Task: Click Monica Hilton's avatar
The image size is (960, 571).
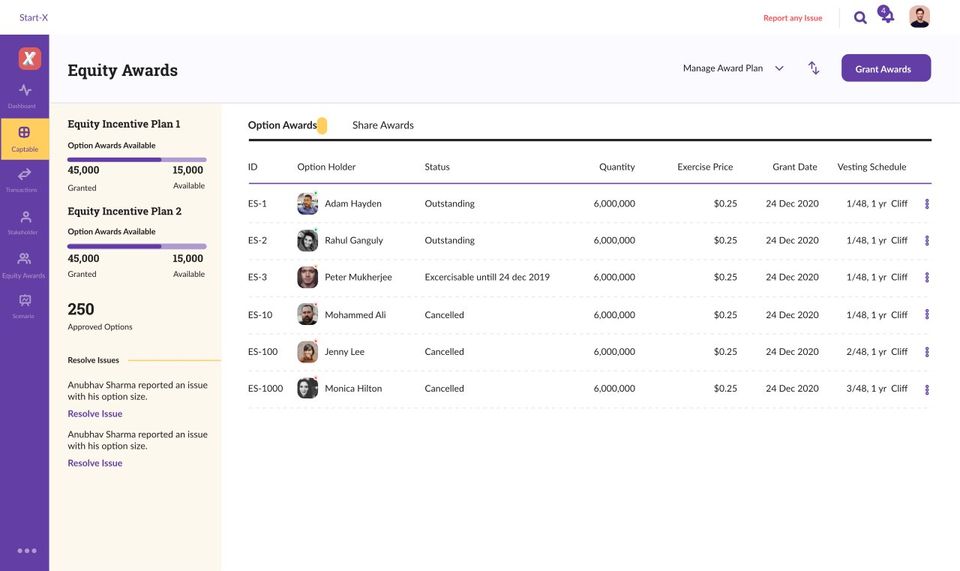Action: click(307, 389)
